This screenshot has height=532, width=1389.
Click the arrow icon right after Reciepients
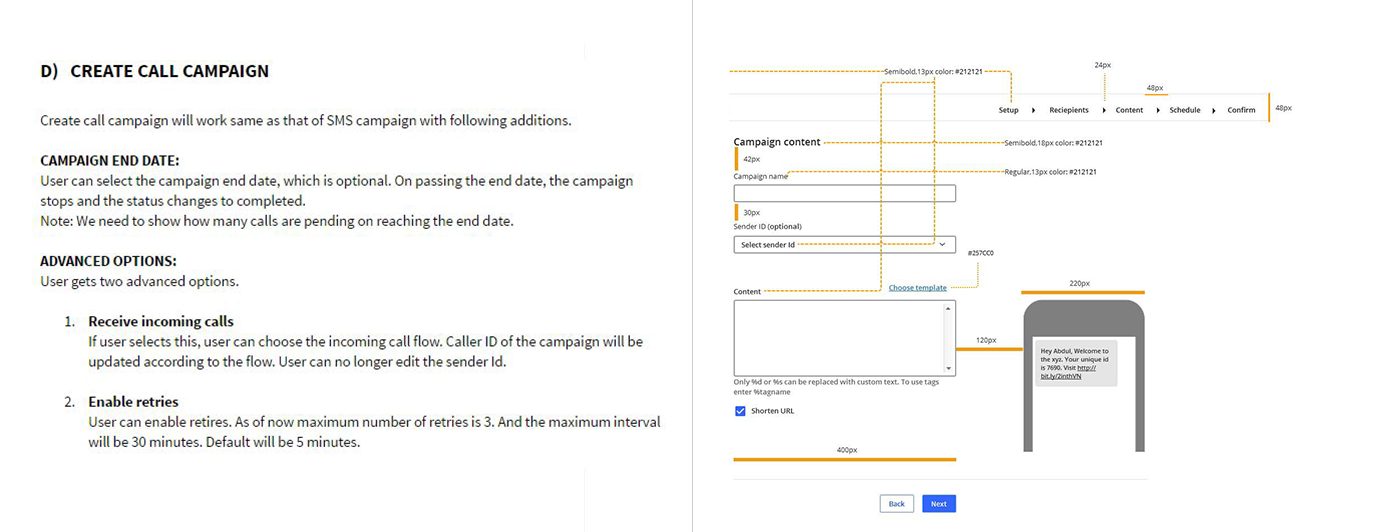pos(1104,110)
